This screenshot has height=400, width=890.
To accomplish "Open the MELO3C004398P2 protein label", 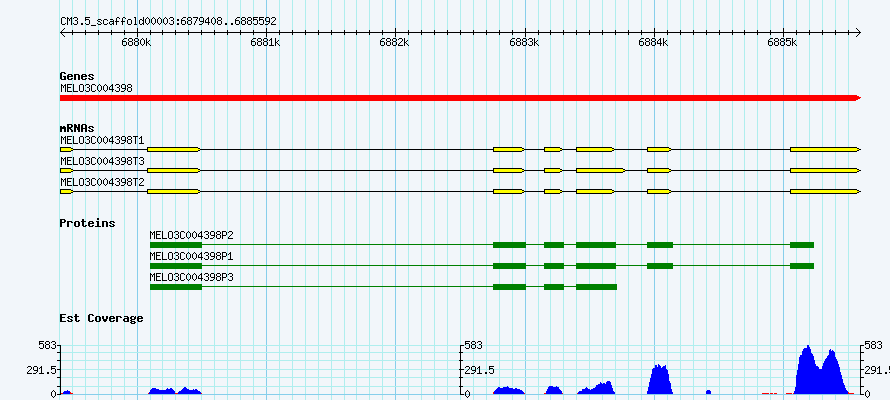I will (191, 235).
